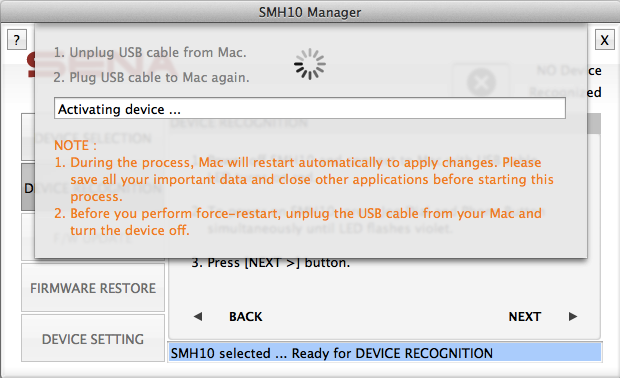Click the Press NEXT button instruction line
This screenshot has height=378, width=620.
coord(271,263)
